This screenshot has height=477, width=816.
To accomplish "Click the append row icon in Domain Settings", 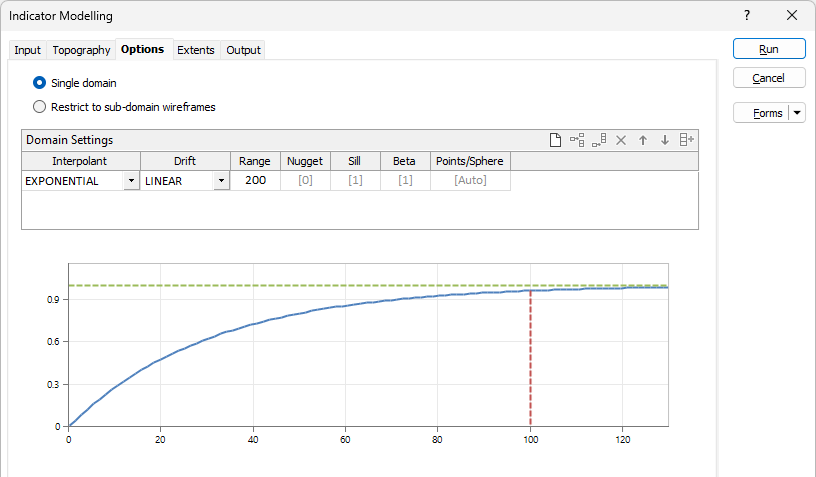I will coord(598,141).
